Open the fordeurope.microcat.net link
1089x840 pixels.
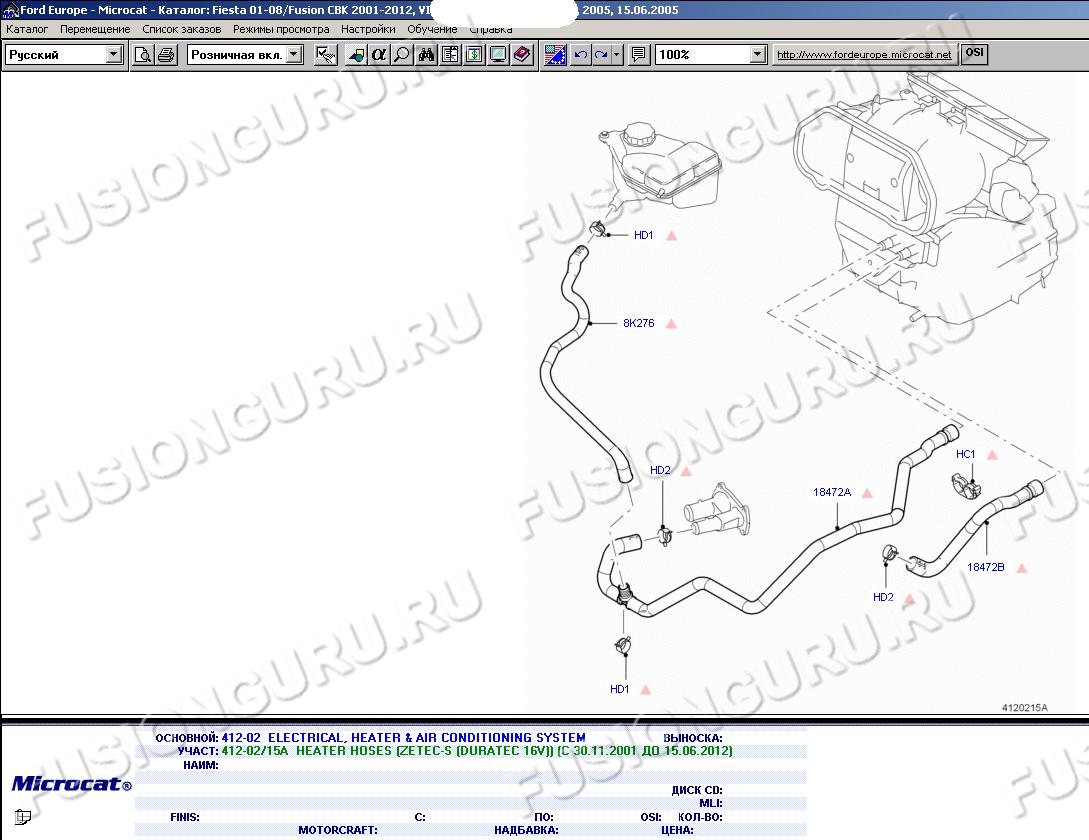864,54
